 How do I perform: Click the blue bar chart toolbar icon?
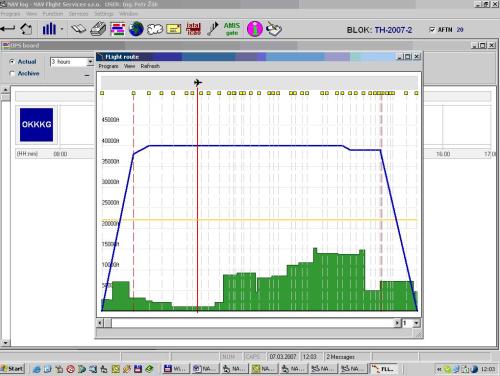point(49,29)
